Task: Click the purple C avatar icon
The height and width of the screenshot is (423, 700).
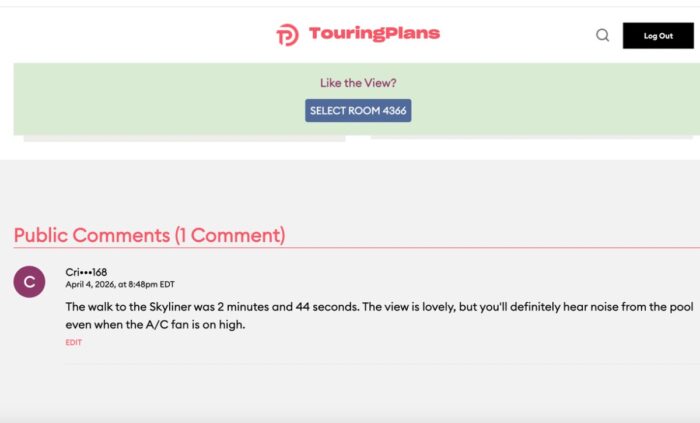Action: coord(29,282)
